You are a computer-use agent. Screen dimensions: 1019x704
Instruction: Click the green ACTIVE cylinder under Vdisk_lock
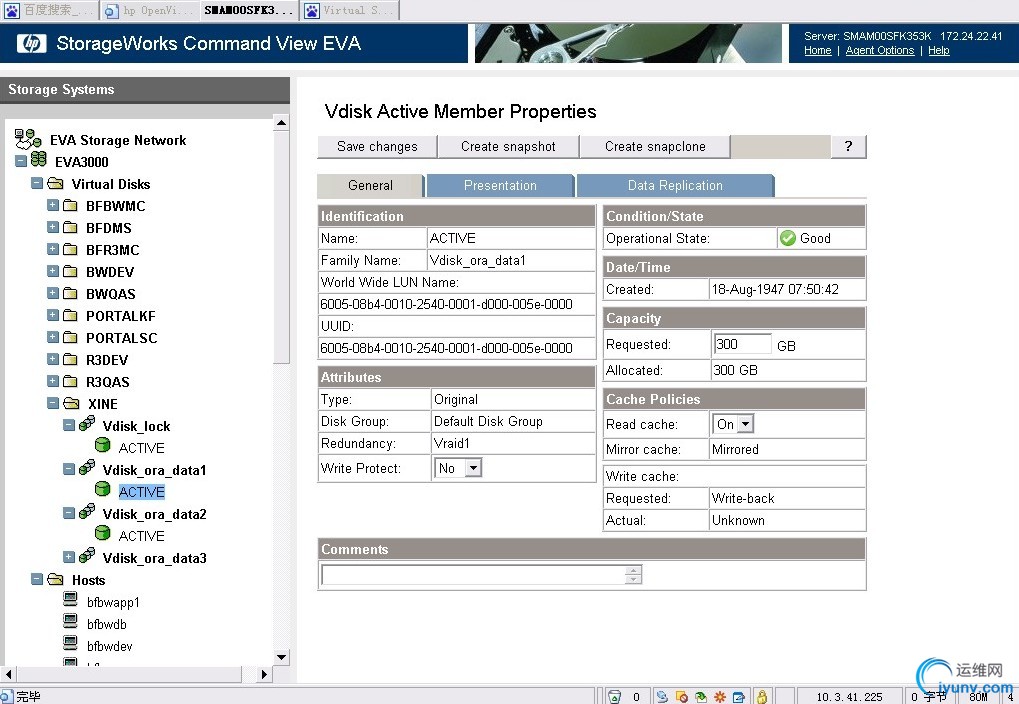(103, 445)
